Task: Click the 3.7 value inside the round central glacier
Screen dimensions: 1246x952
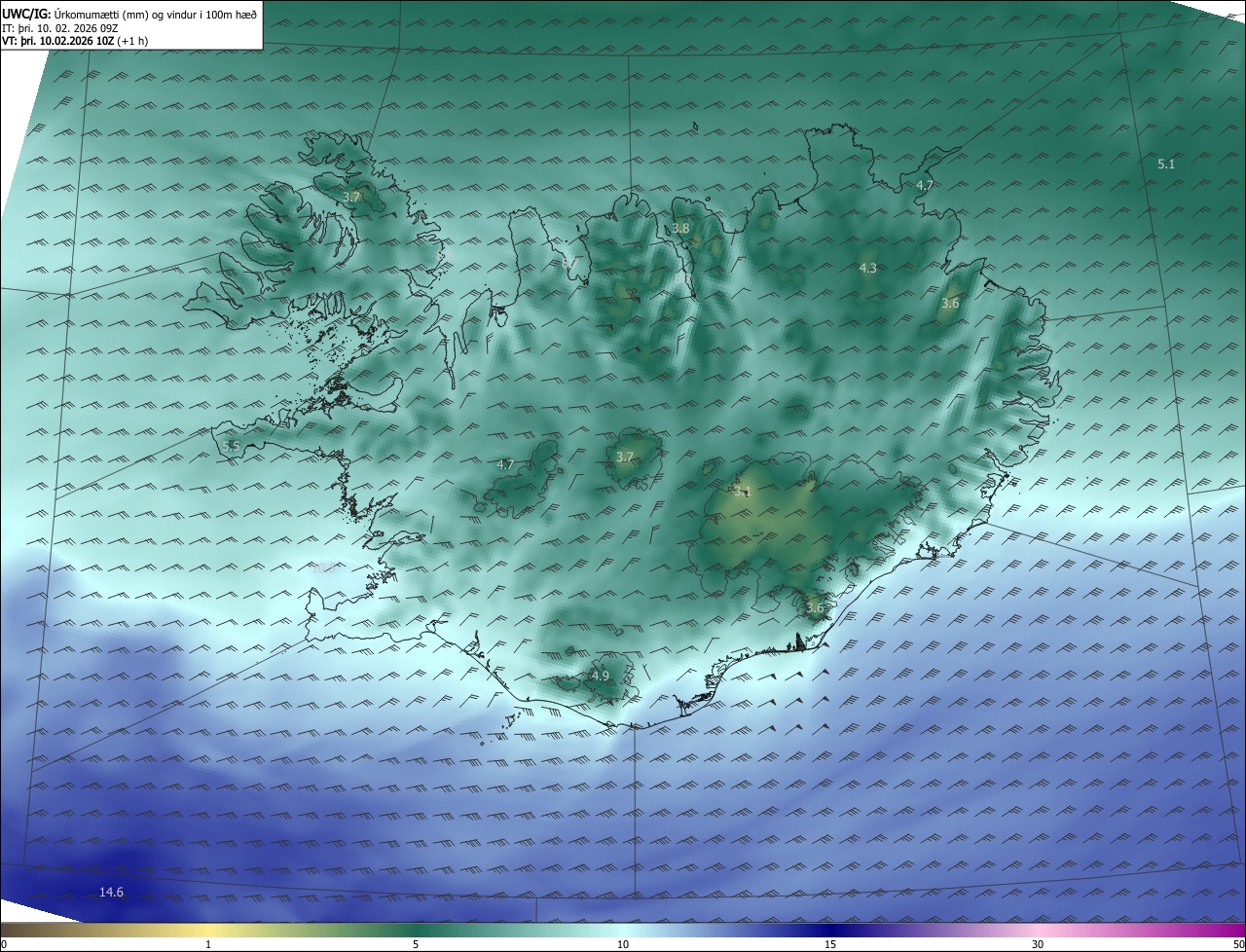Action: pos(625,457)
